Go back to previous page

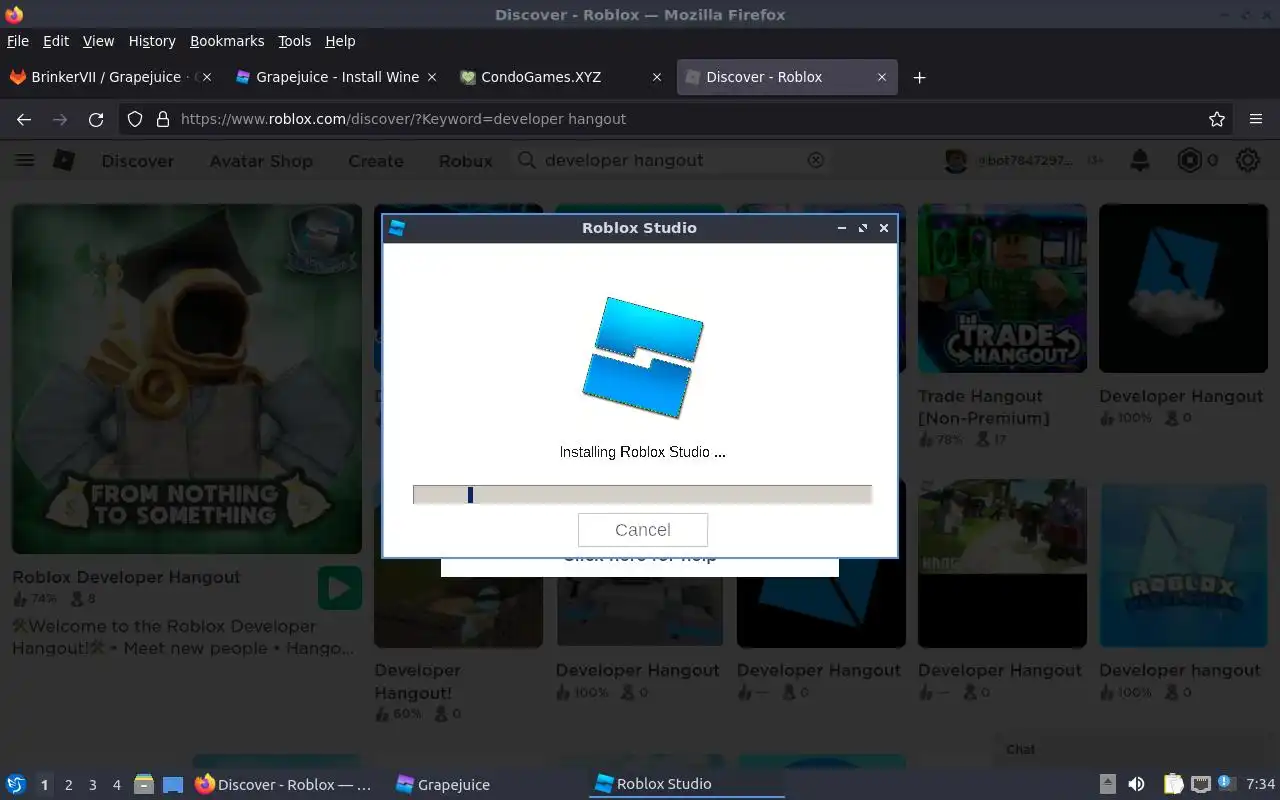pos(24,119)
